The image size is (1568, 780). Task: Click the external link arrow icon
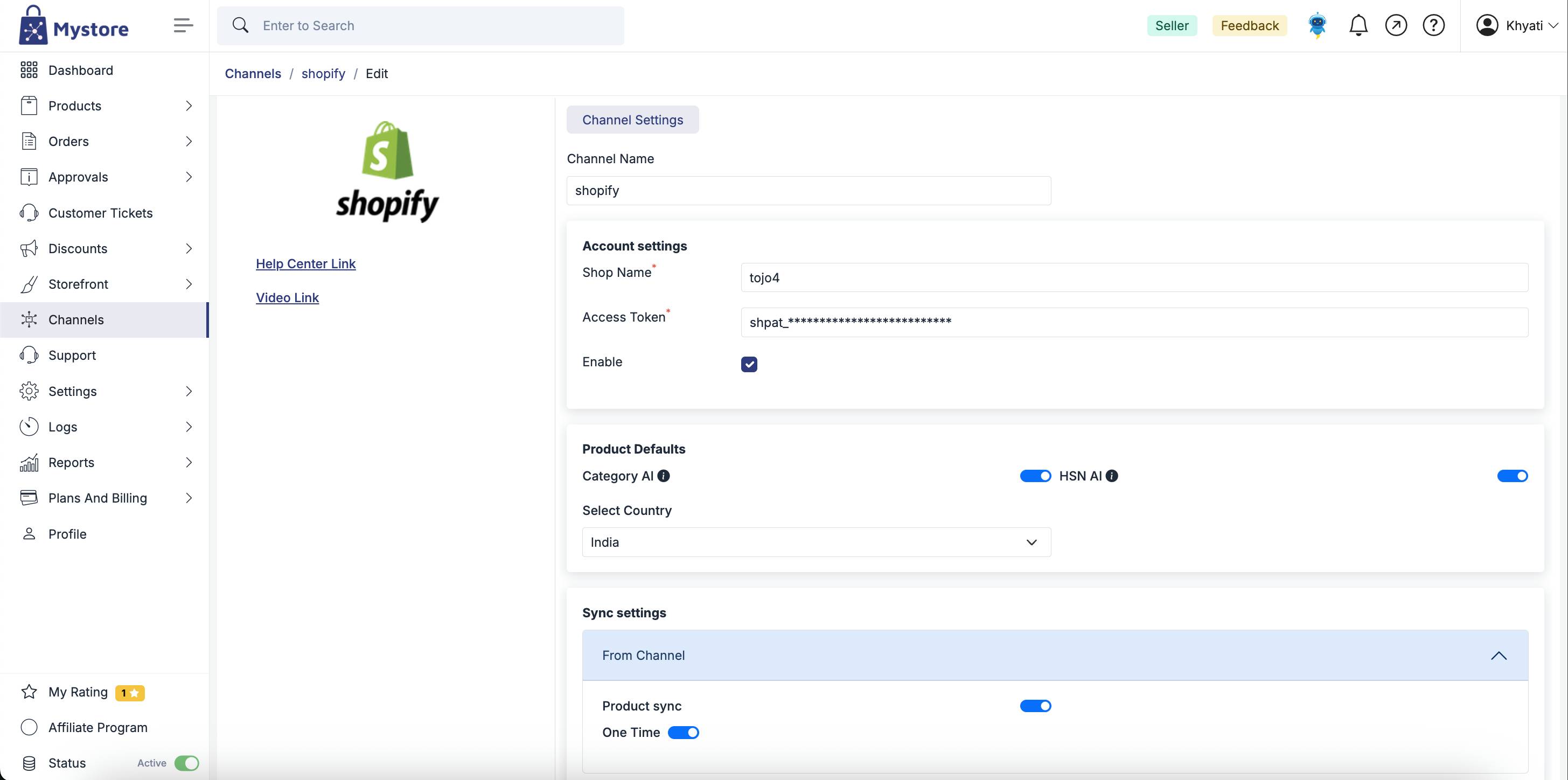coord(1396,25)
